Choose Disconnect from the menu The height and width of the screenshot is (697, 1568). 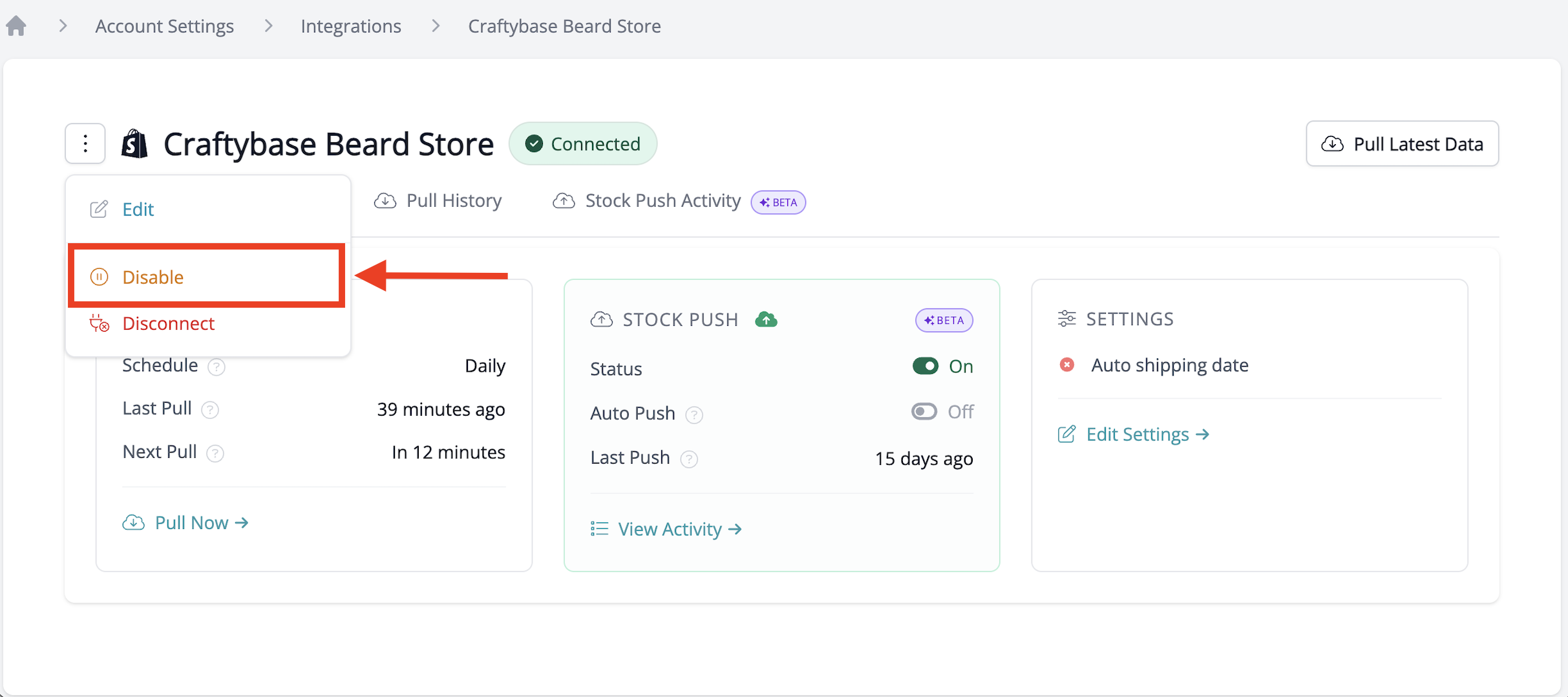point(207,323)
